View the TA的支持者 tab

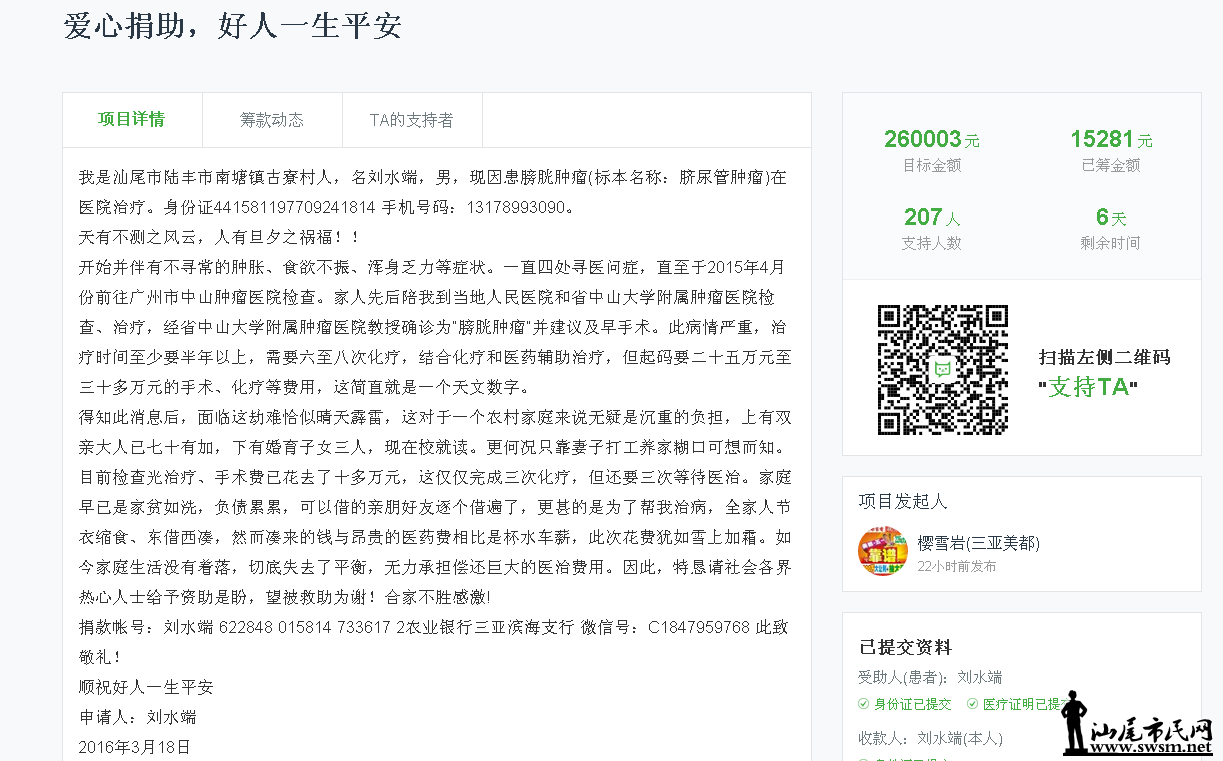point(411,120)
